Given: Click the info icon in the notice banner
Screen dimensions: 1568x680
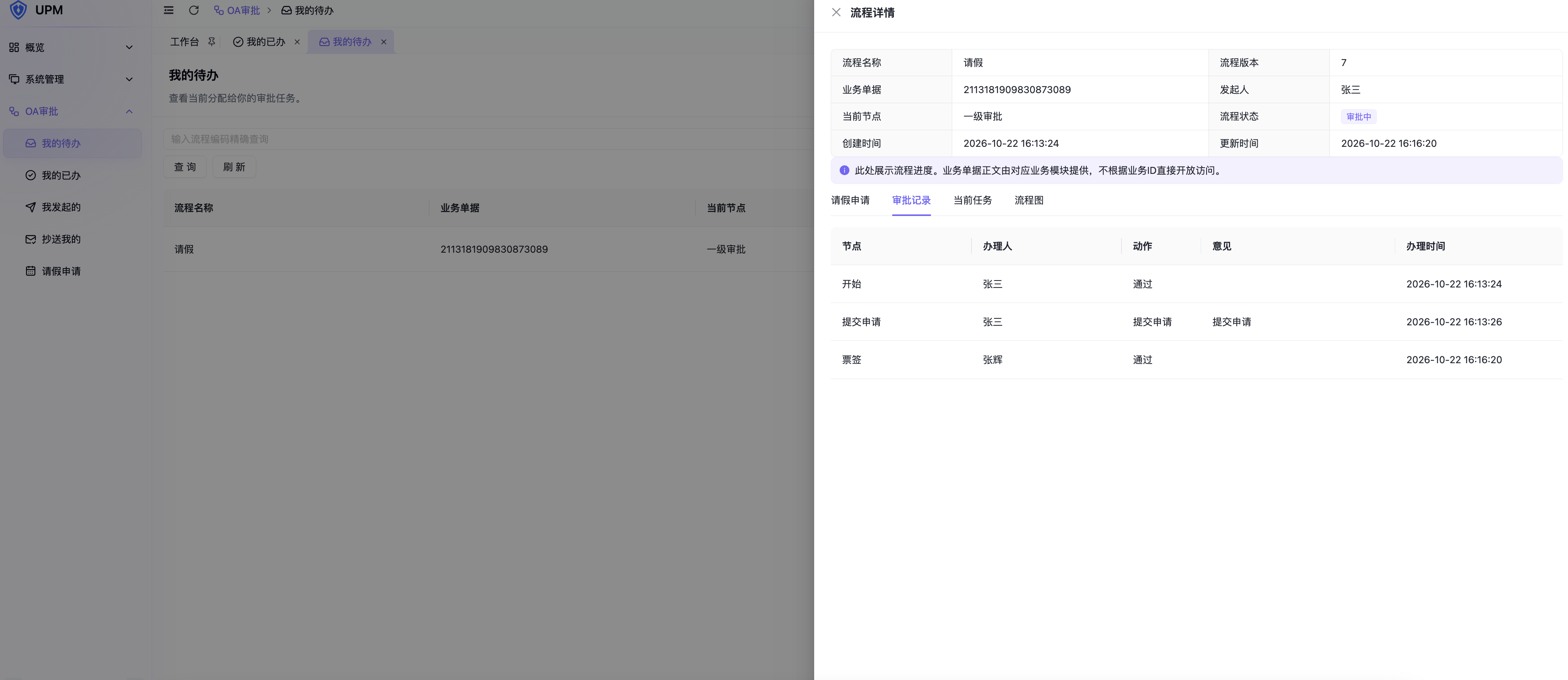Looking at the screenshot, I should (x=844, y=170).
